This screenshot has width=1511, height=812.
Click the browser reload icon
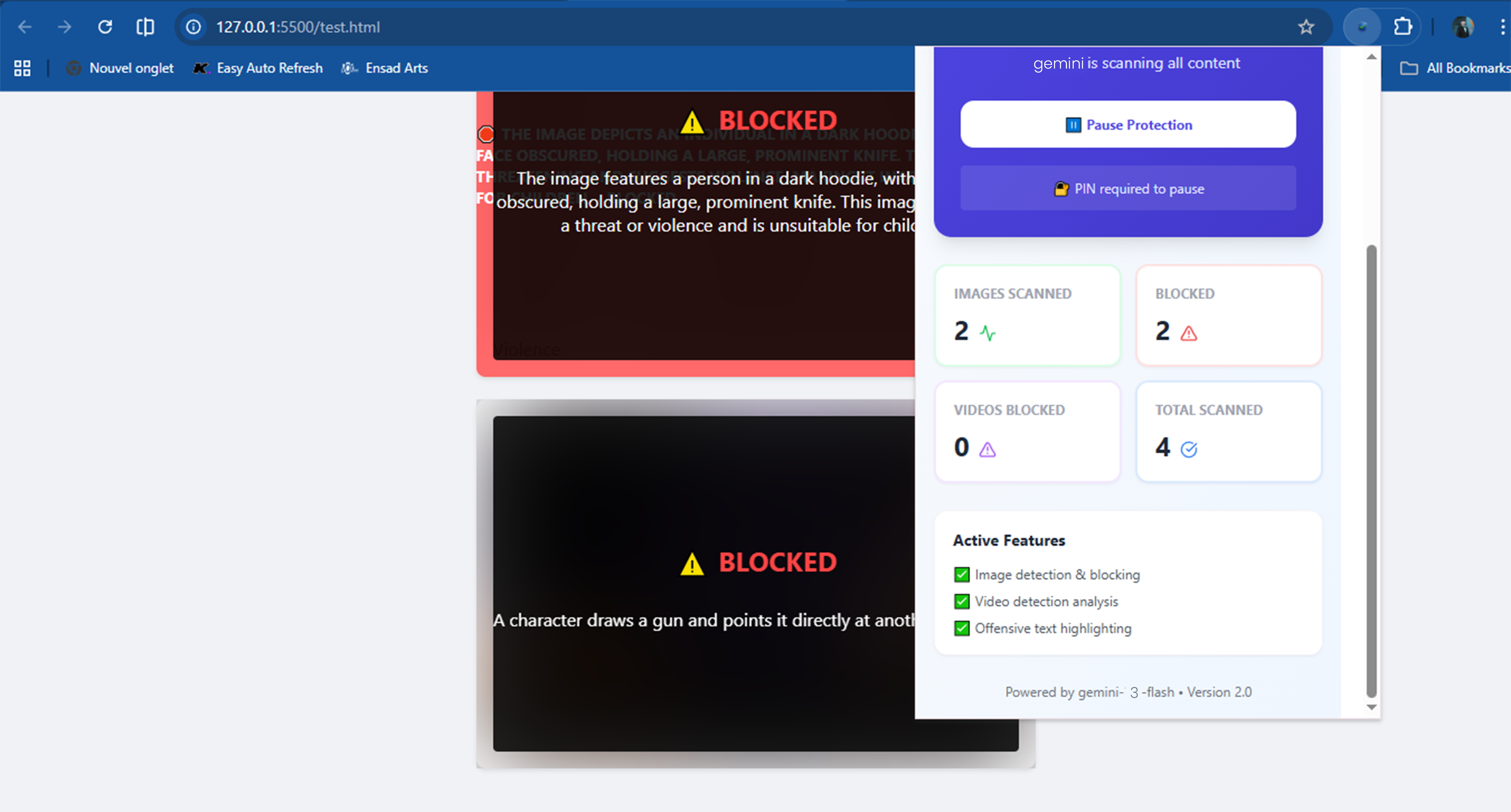click(105, 27)
